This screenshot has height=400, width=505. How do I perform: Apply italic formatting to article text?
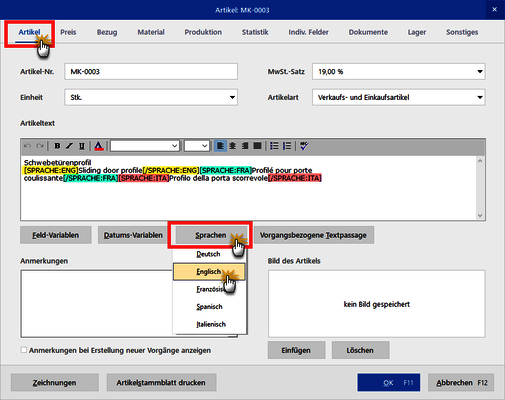(69, 146)
